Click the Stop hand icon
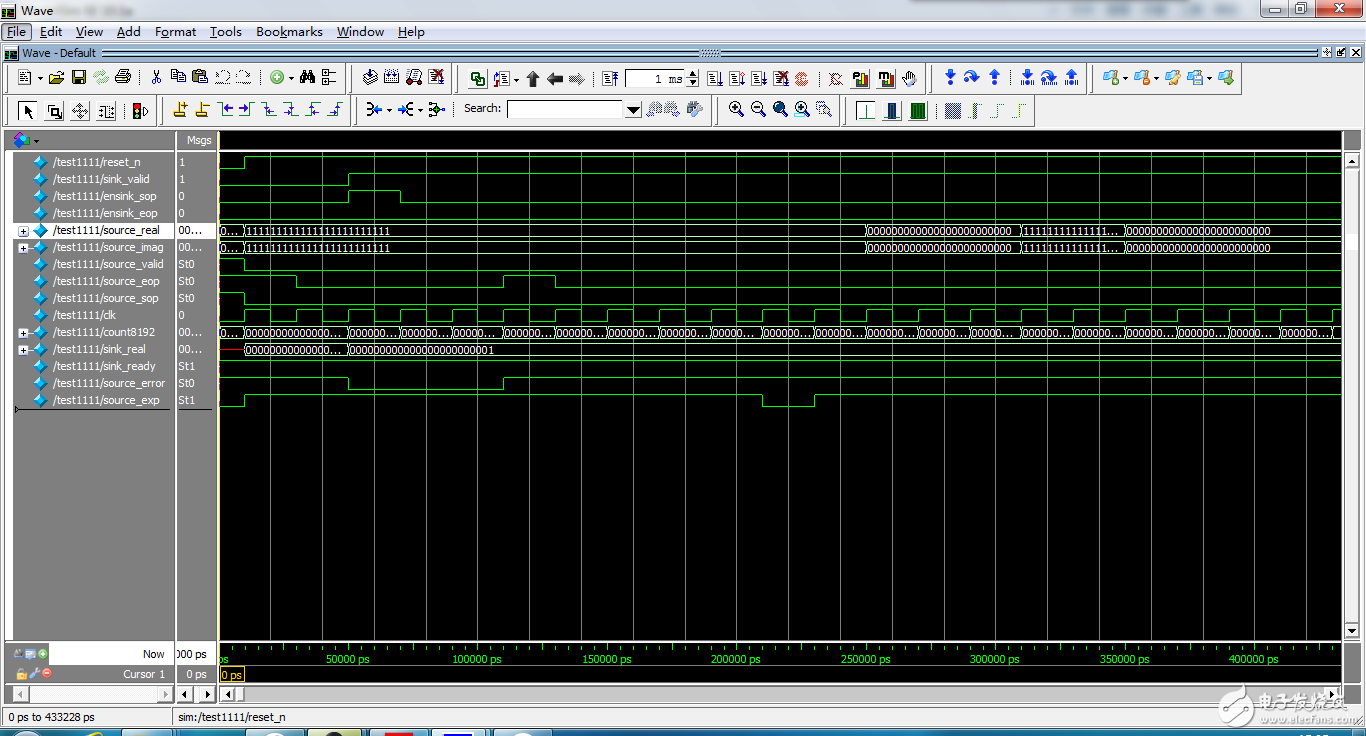This screenshot has width=1366, height=736. tap(909, 78)
